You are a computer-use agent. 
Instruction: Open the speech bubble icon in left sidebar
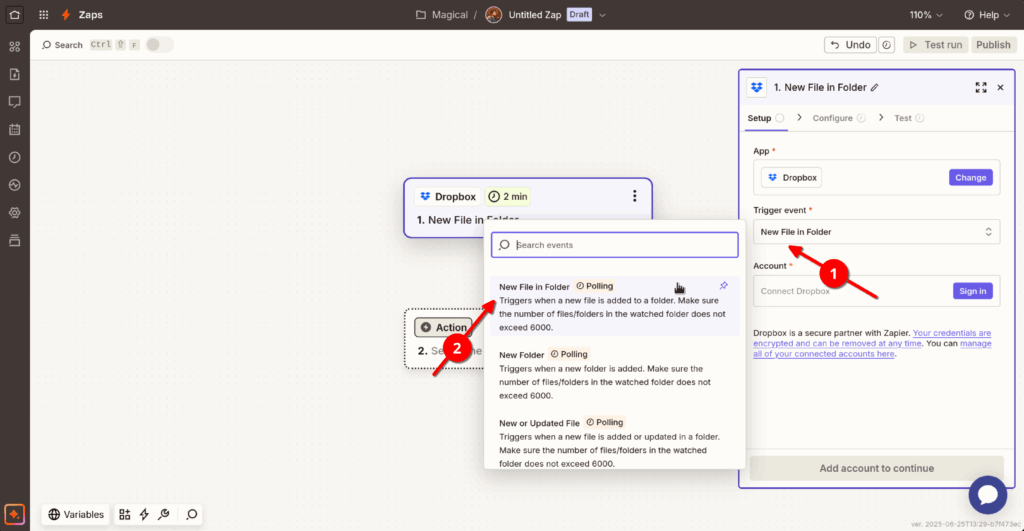click(14, 102)
